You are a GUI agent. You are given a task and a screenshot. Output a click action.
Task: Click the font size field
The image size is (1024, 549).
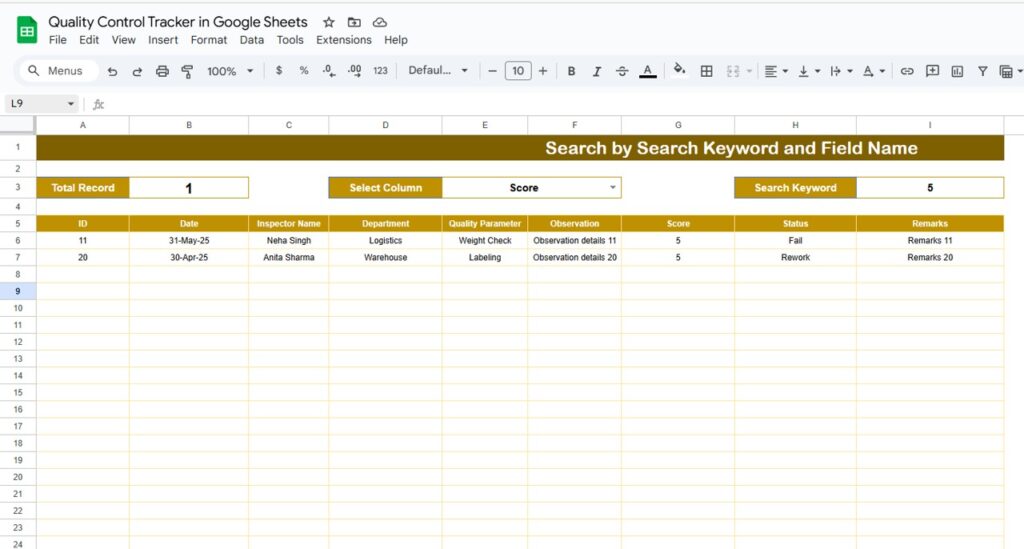point(518,71)
